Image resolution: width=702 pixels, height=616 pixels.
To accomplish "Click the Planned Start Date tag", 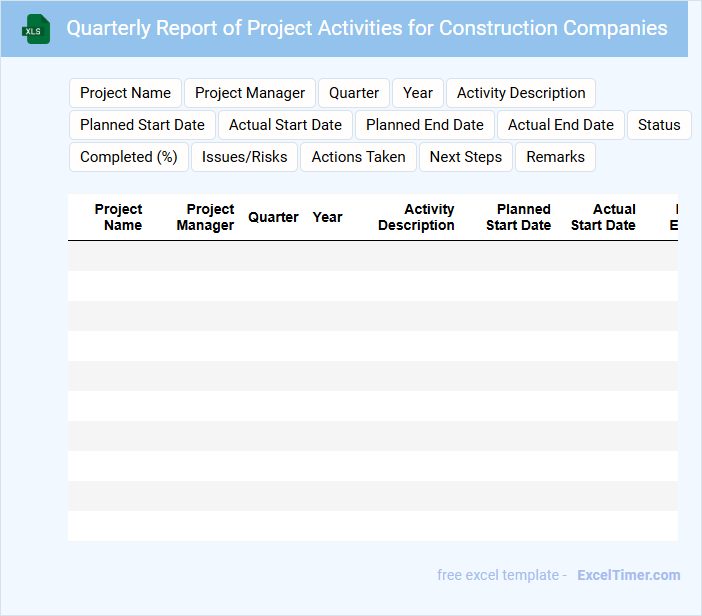I will click(x=142, y=125).
